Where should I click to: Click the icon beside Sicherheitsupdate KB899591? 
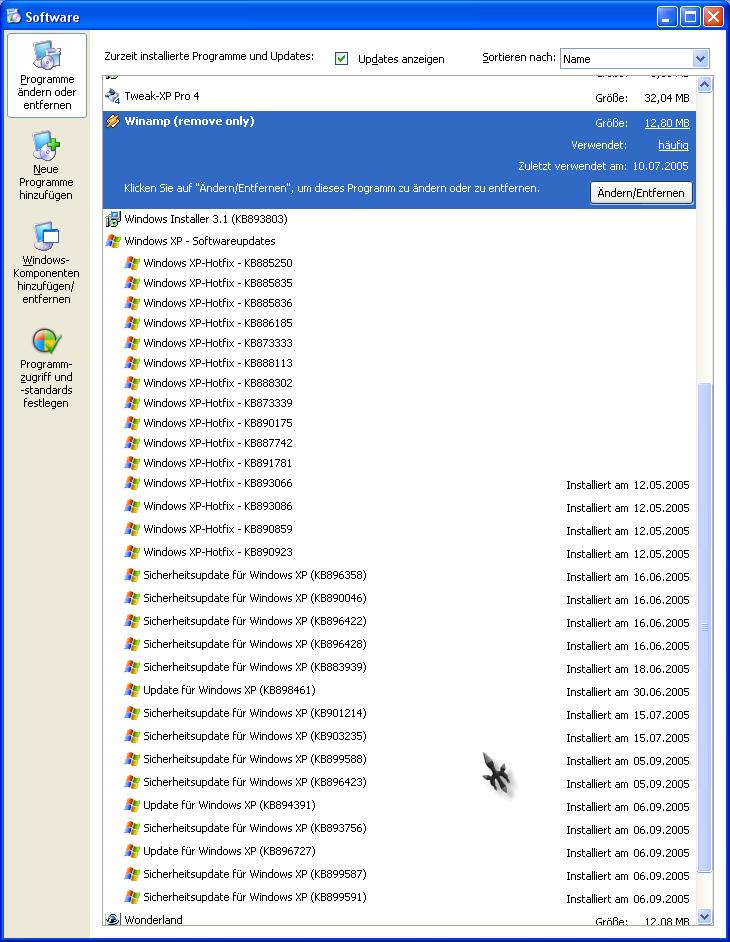click(132, 897)
